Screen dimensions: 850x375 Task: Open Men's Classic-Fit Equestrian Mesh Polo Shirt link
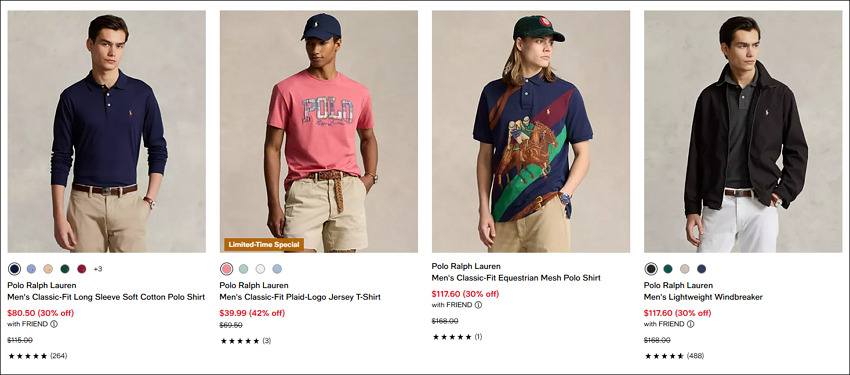coord(516,278)
